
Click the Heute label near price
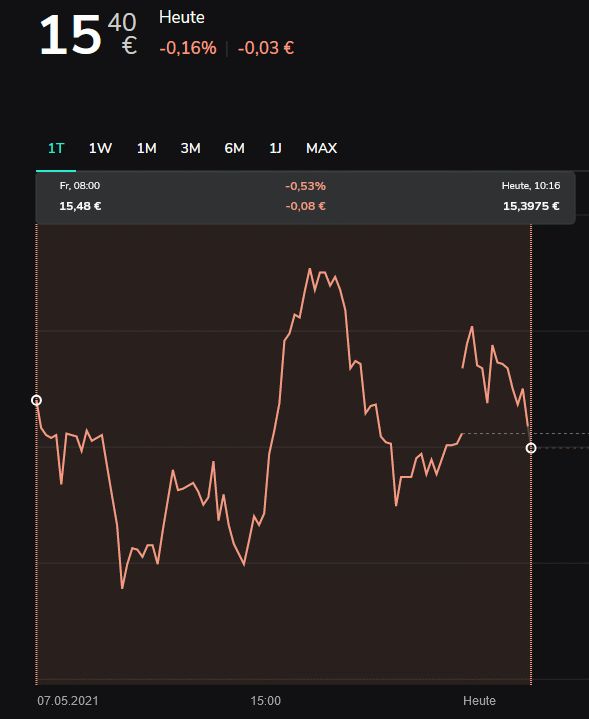coord(182,17)
